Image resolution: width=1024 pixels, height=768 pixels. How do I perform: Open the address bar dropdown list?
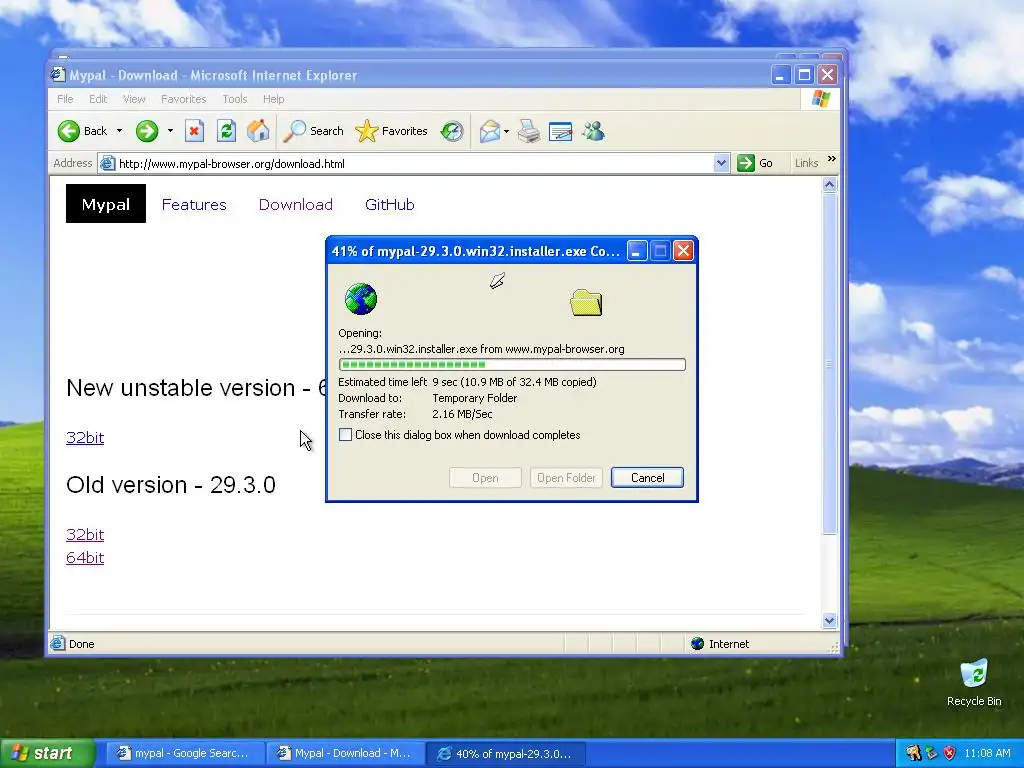click(721, 163)
